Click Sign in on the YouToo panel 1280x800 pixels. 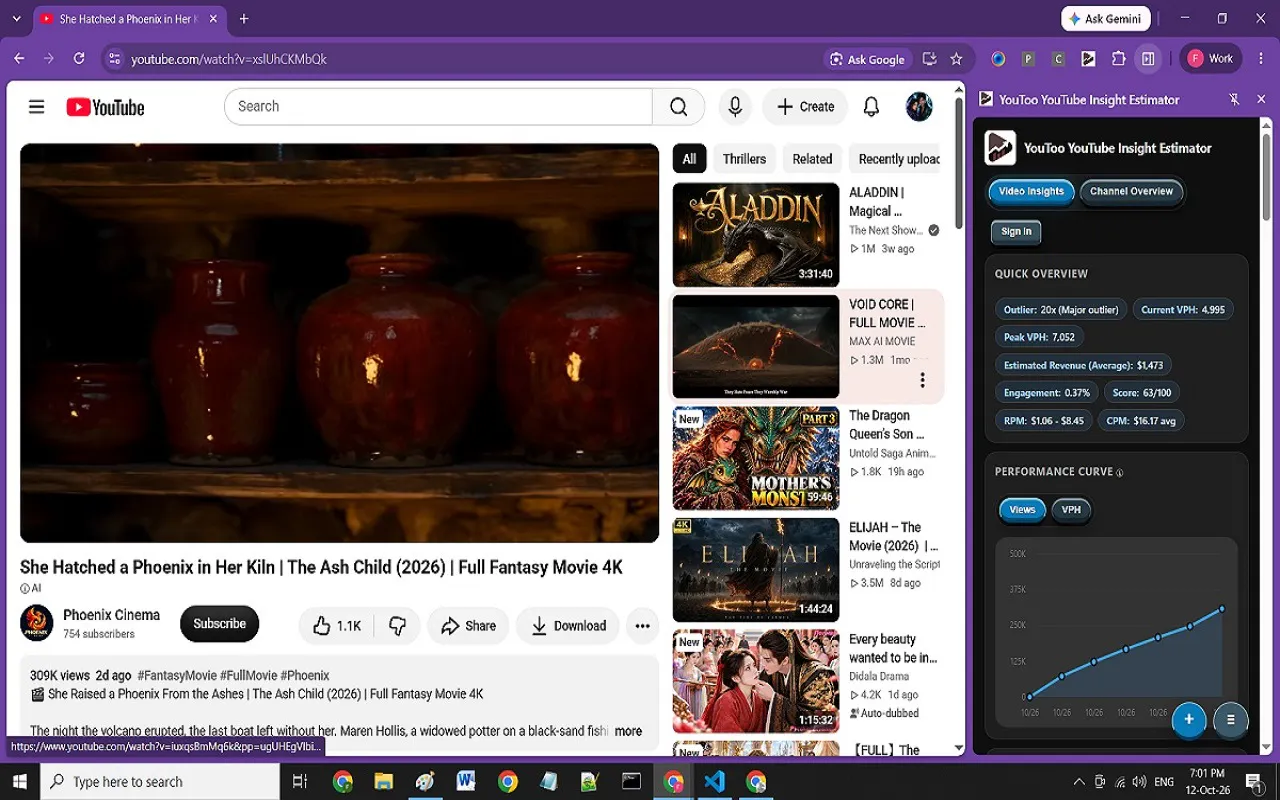[x=1016, y=232]
